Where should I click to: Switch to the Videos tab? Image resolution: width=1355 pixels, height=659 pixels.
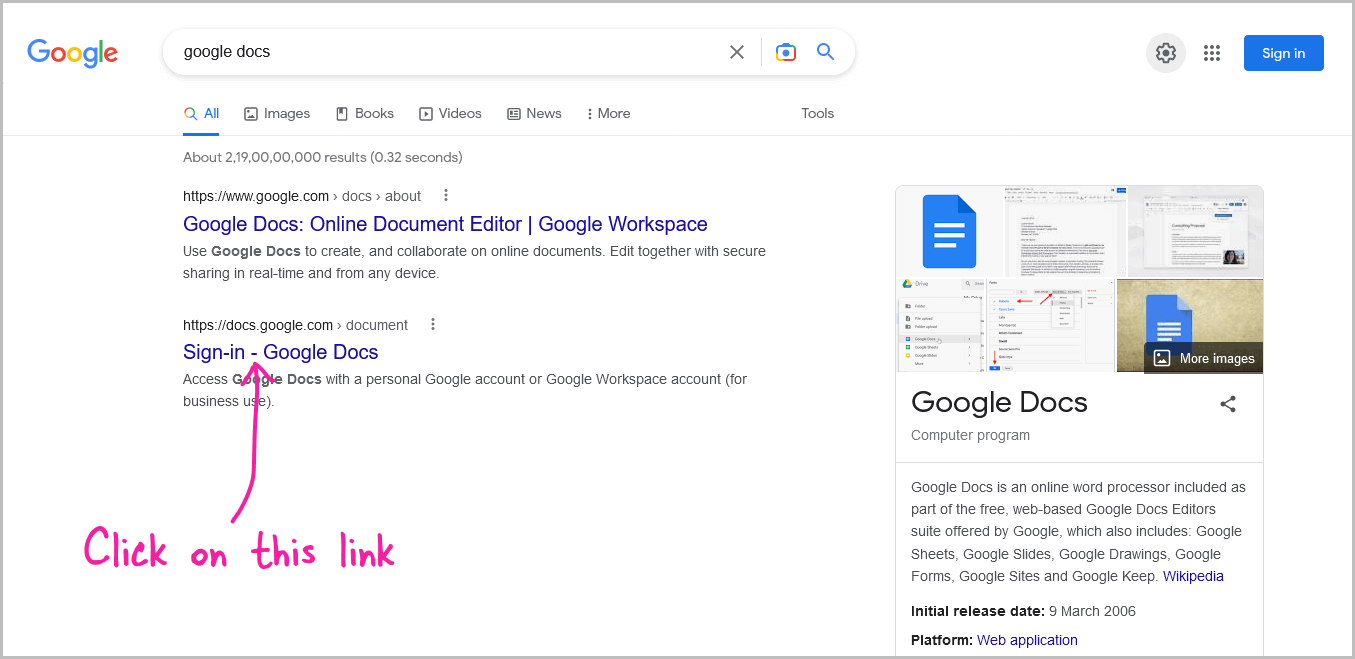(x=450, y=114)
